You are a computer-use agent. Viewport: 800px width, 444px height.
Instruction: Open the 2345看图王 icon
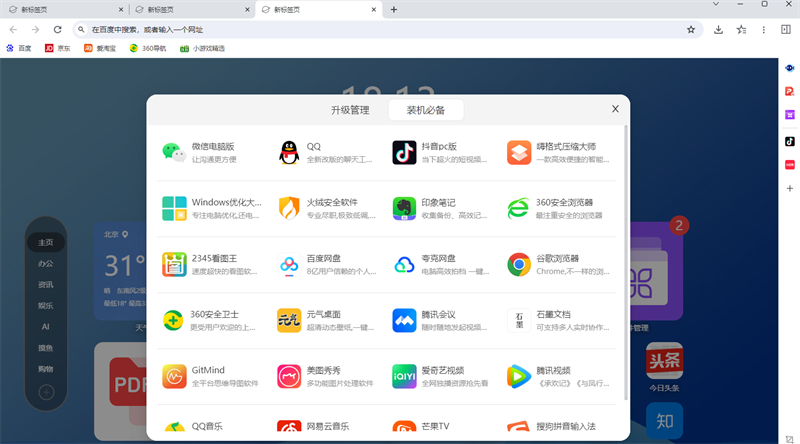tap(174, 264)
